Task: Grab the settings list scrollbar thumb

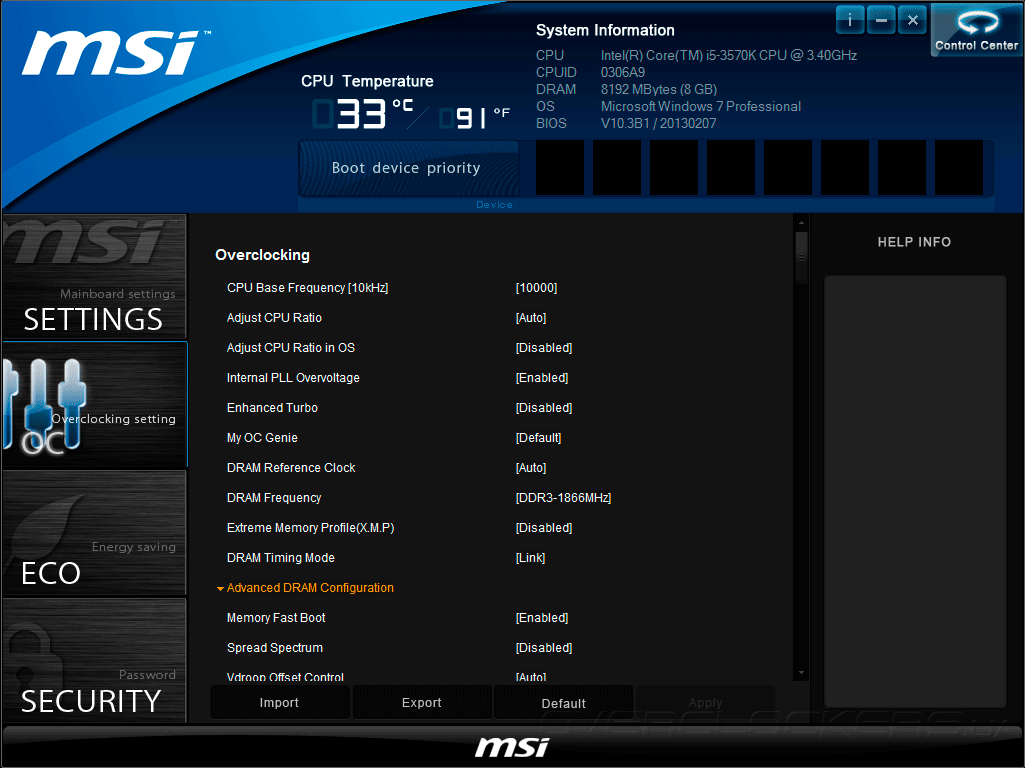Action: 801,258
